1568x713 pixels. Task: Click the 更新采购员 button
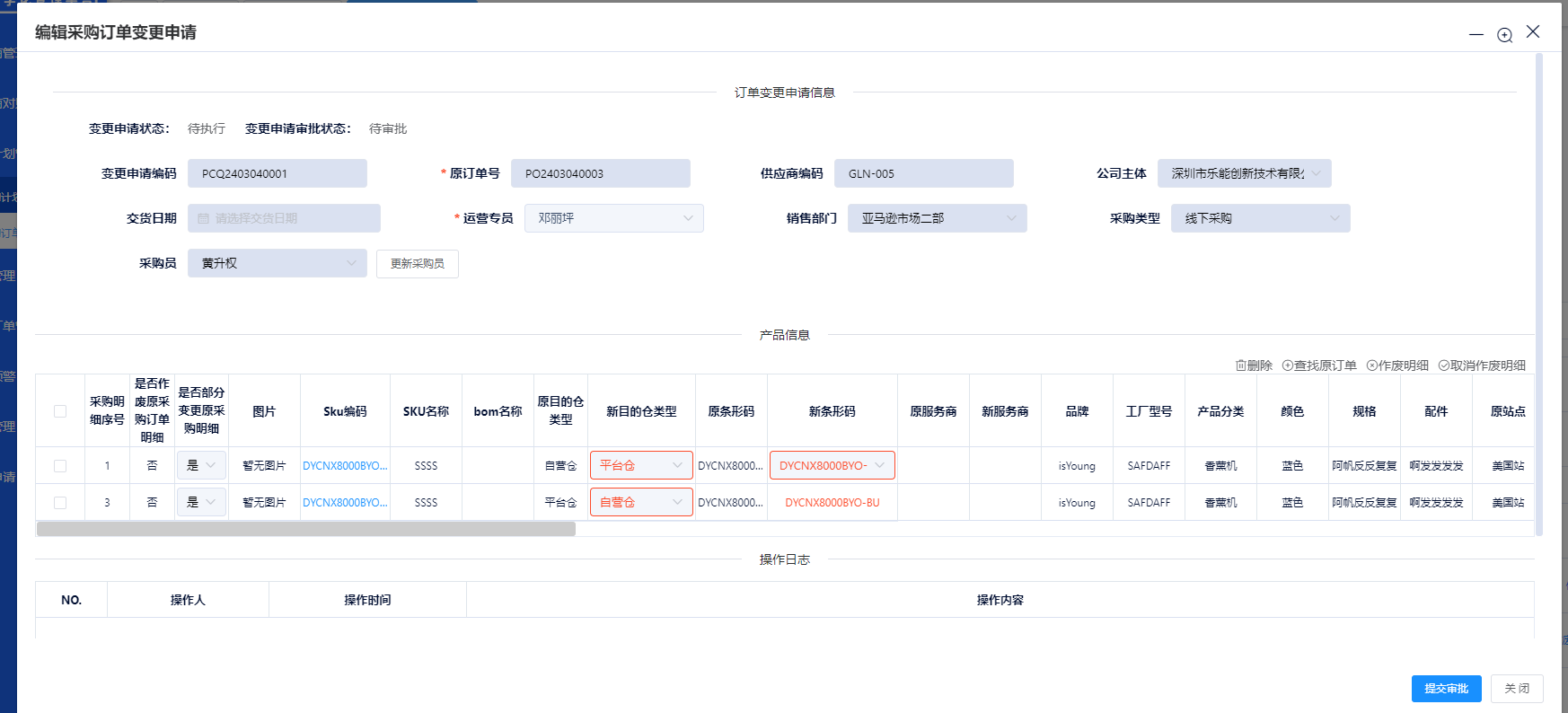point(418,264)
